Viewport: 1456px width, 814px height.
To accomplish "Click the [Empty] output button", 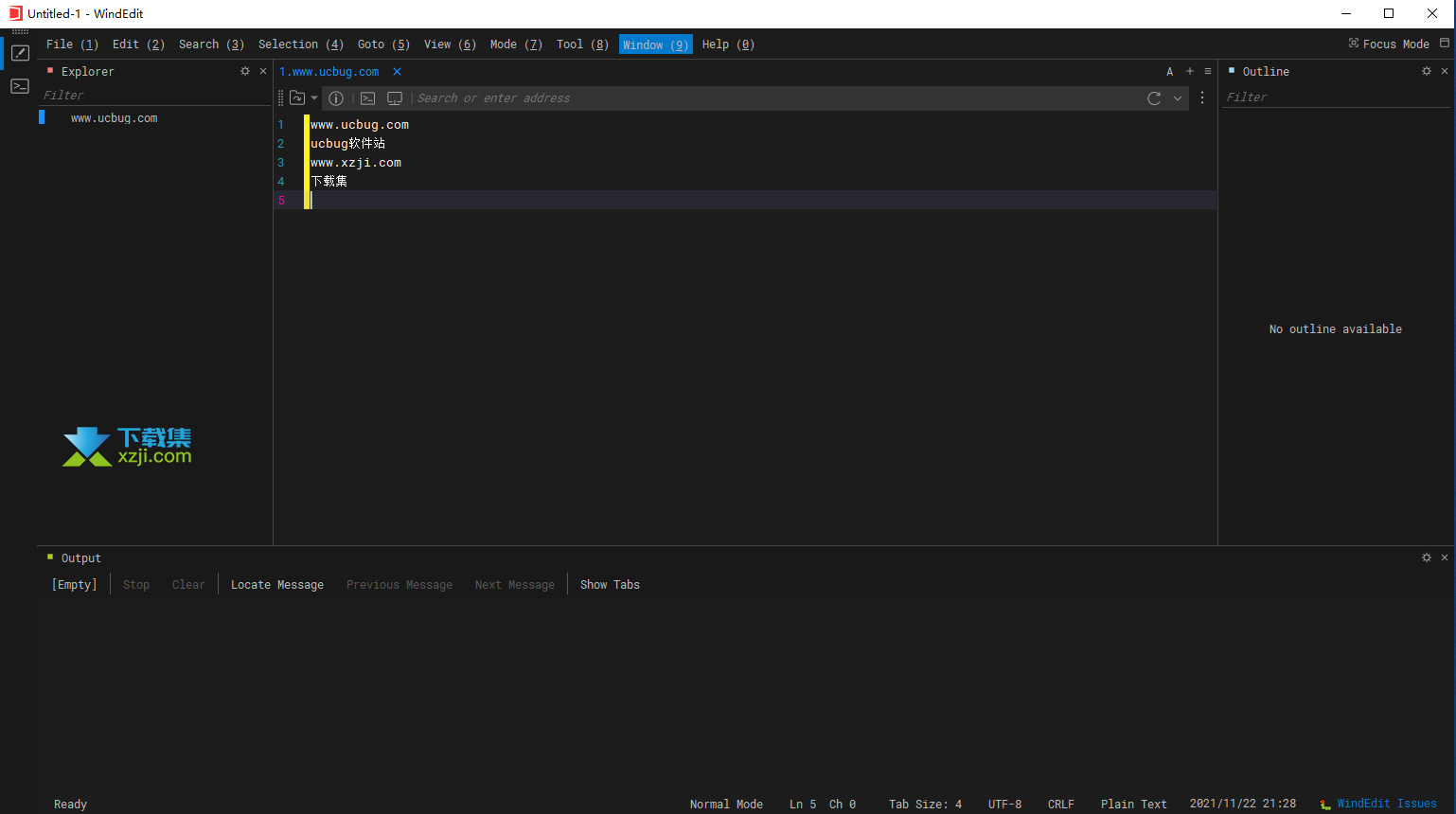I will (75, 585).
